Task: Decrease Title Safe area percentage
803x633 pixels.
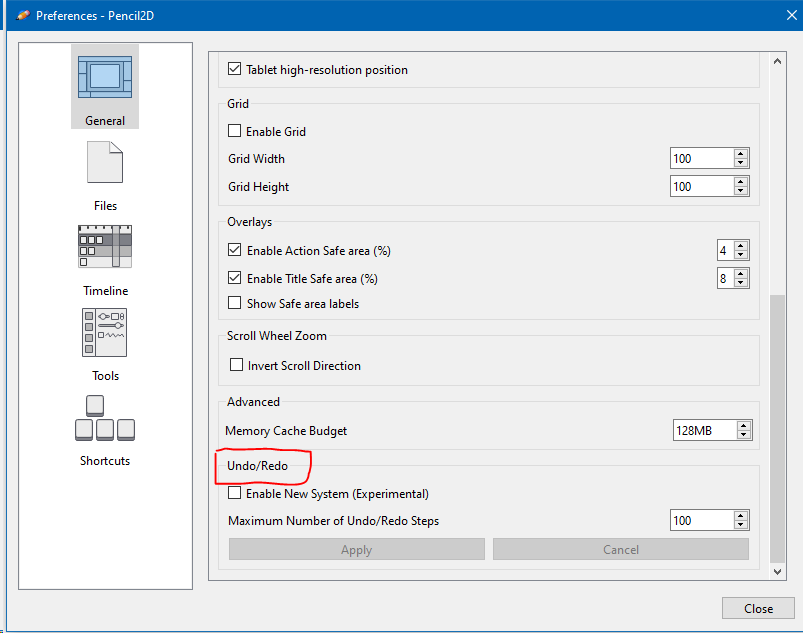Action: pyautogui.click(x=741, y=283)
